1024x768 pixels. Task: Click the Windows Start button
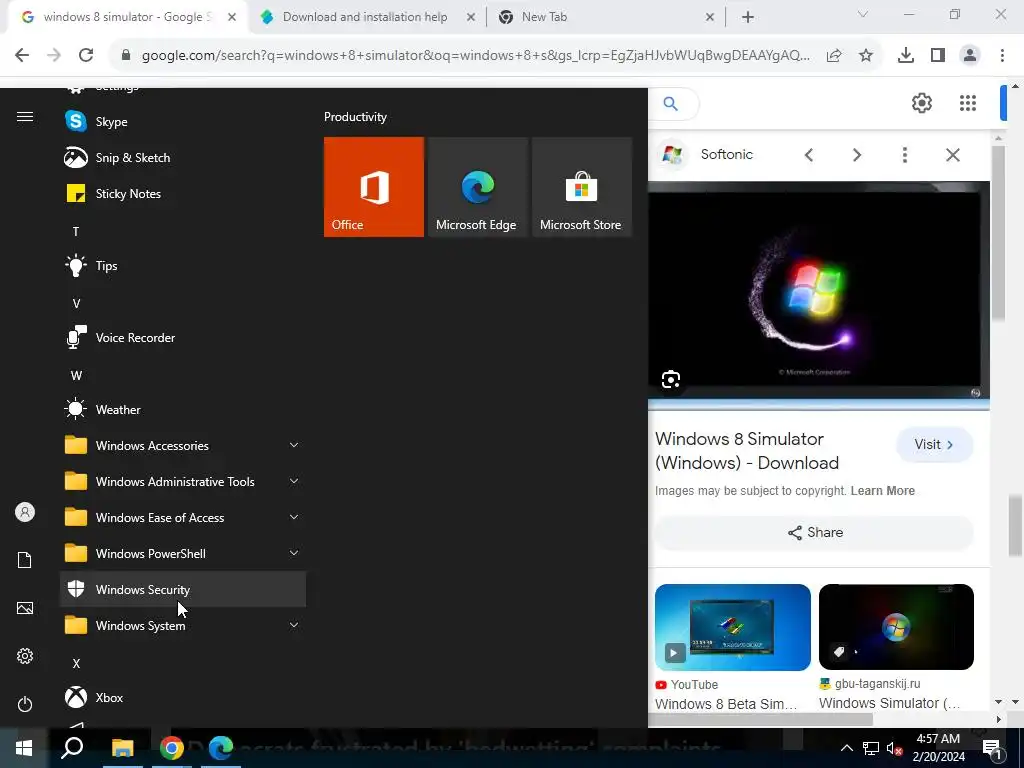(24, 748)
